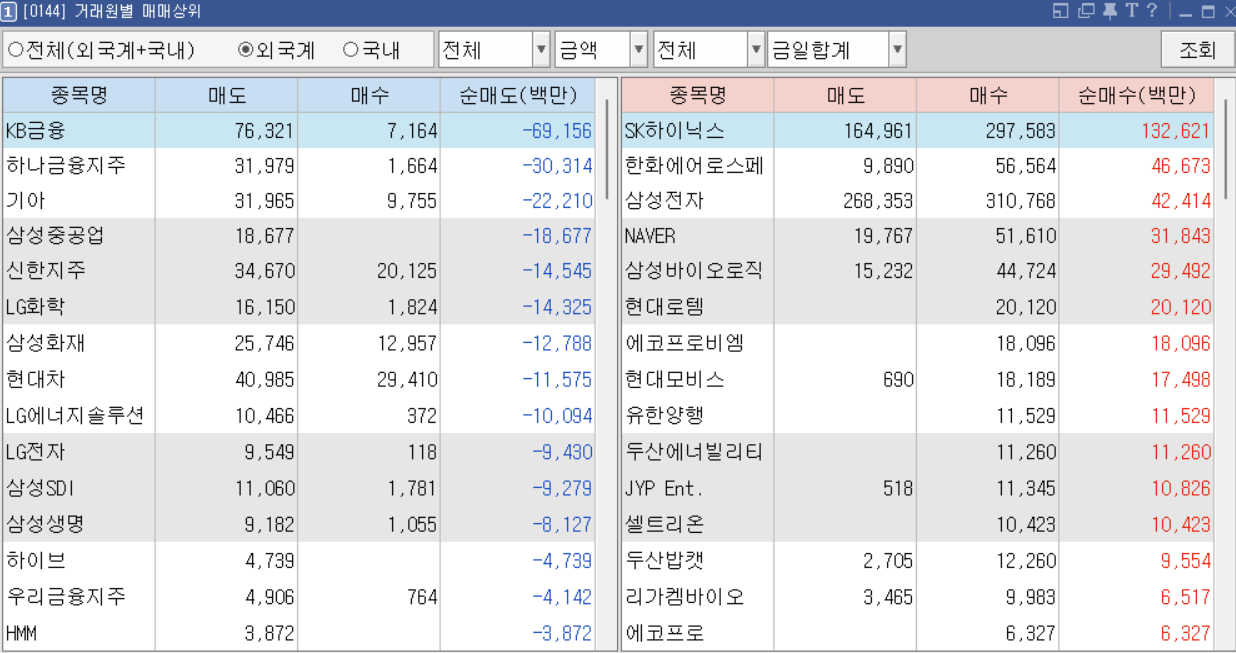Select 하나금융지주 in the sell list
Image resolution: width=1236 pixels, height=653 pixels.
coord(299,166)
